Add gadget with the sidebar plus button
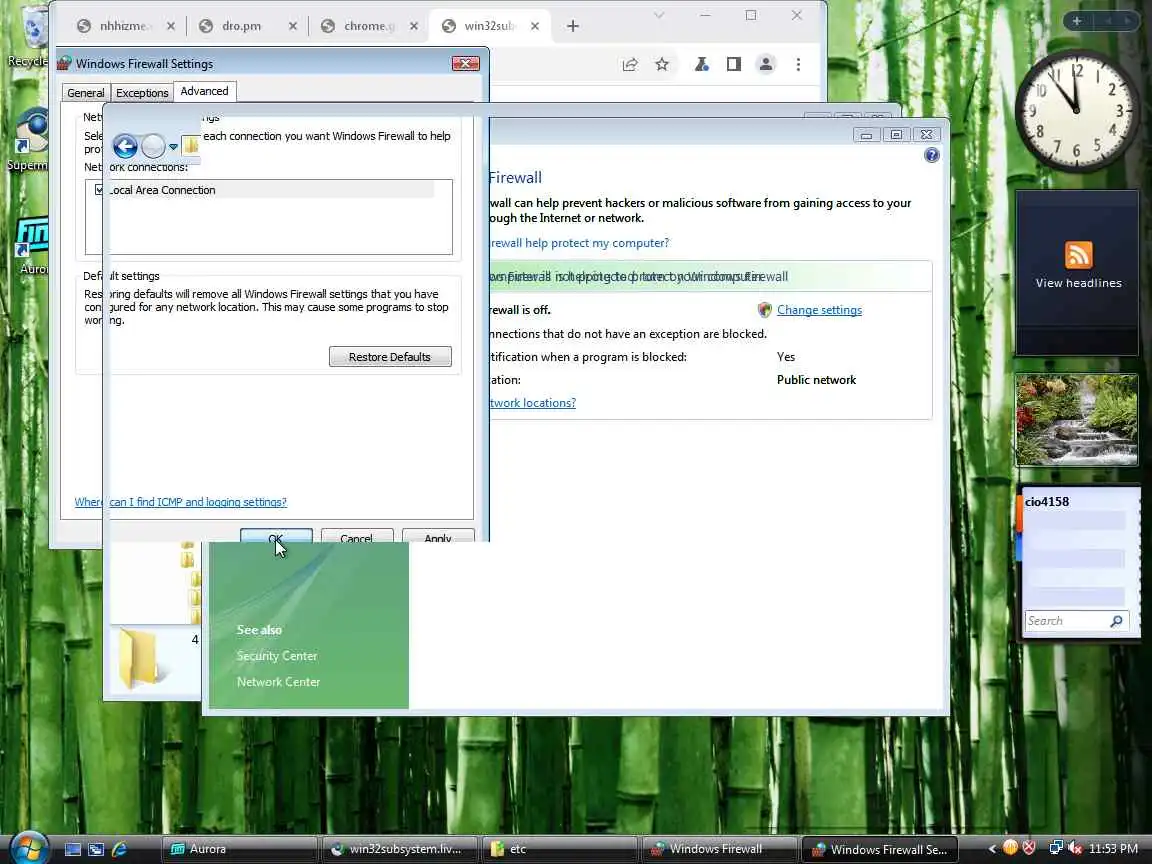1152x864 pixels. [1077, 21]
